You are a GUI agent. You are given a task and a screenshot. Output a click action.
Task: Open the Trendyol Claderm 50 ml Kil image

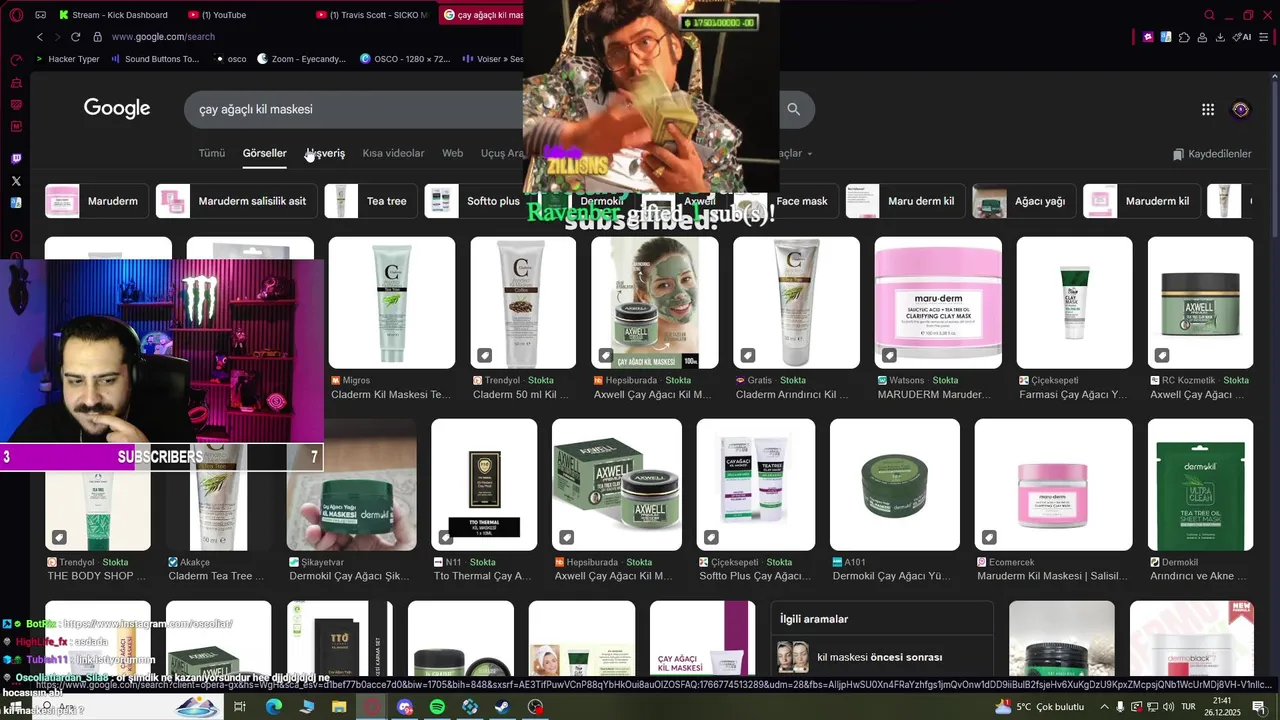[x=523, y=303]
